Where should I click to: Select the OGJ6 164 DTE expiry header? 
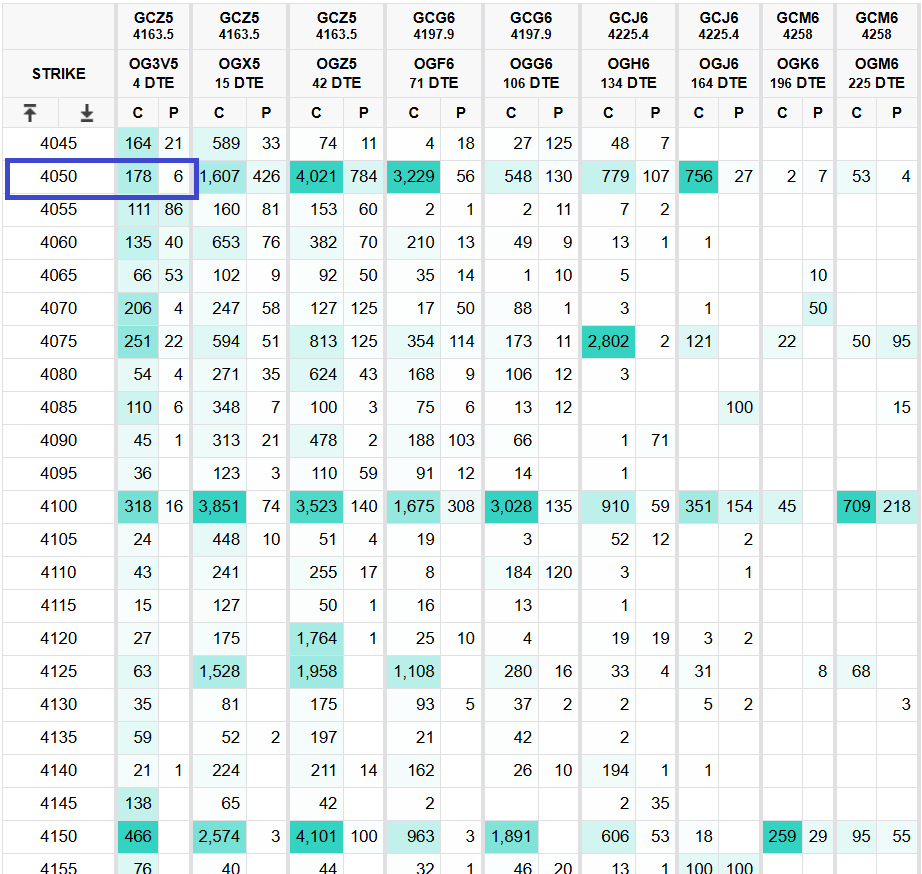719,74
